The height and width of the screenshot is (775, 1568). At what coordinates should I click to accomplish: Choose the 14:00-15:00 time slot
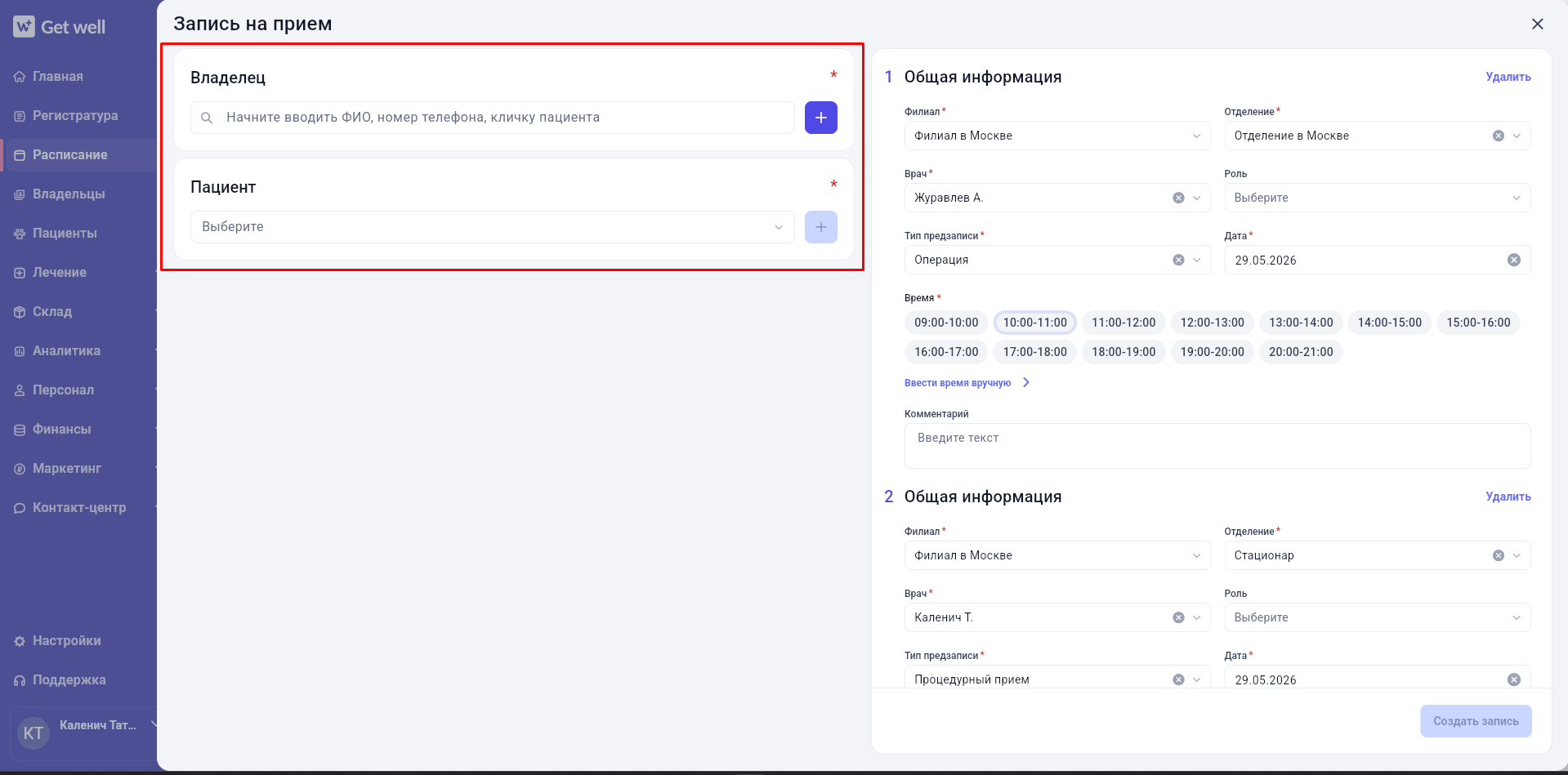(1389, 323)
